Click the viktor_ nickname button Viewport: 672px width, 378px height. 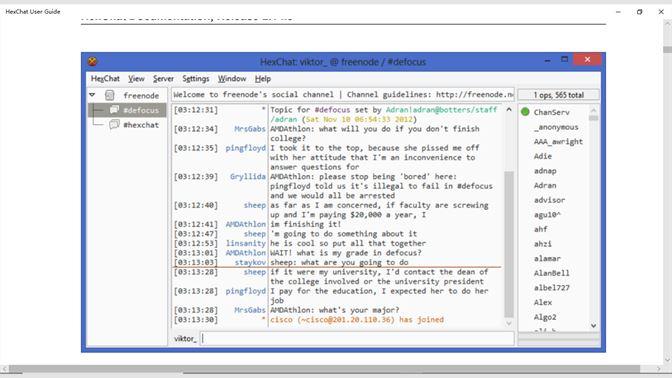185,339
